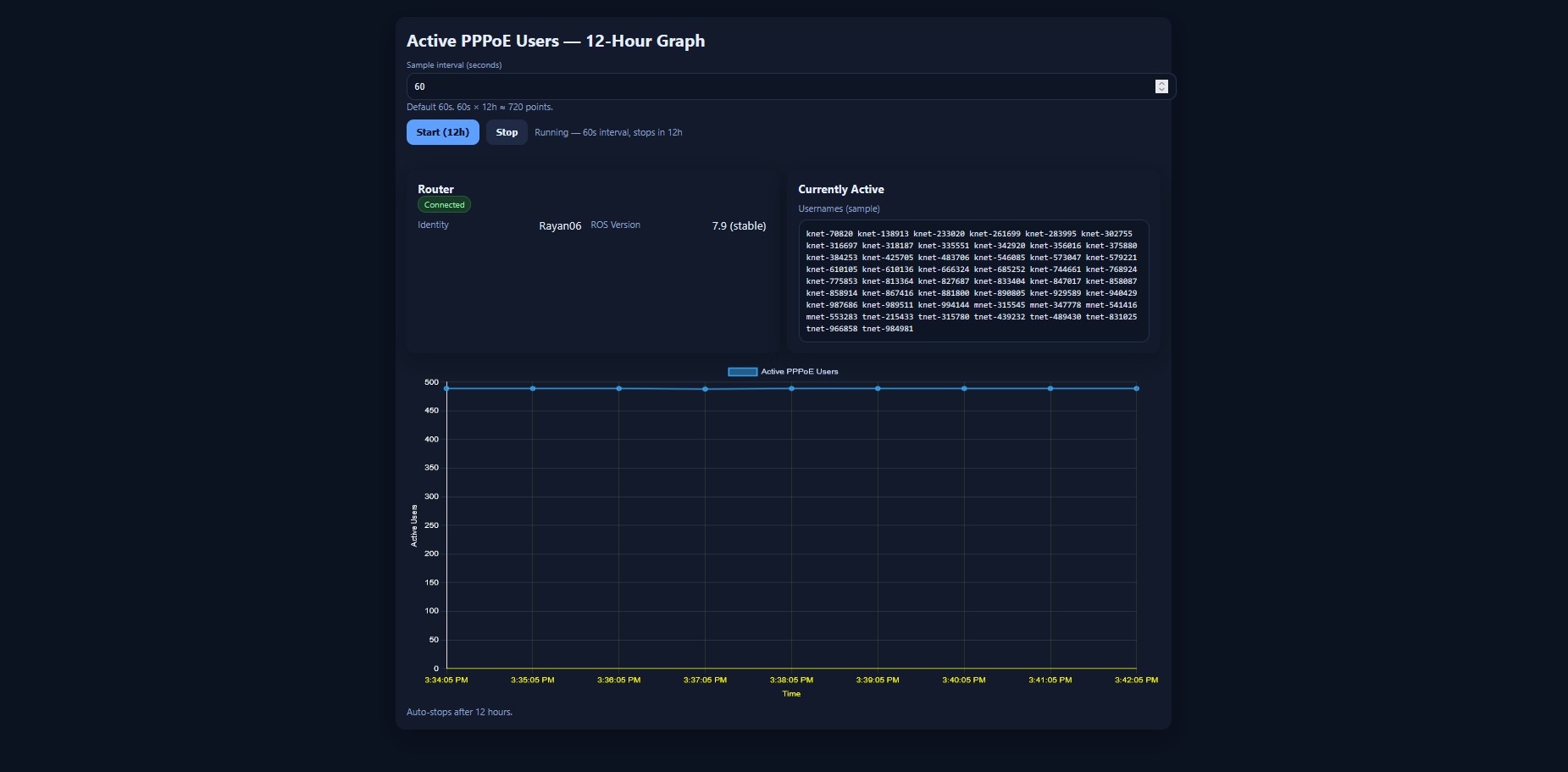This screenshot has height=772, width=1568.
Task: Click username 'tnet-831025'
Action: [1111, 317]
